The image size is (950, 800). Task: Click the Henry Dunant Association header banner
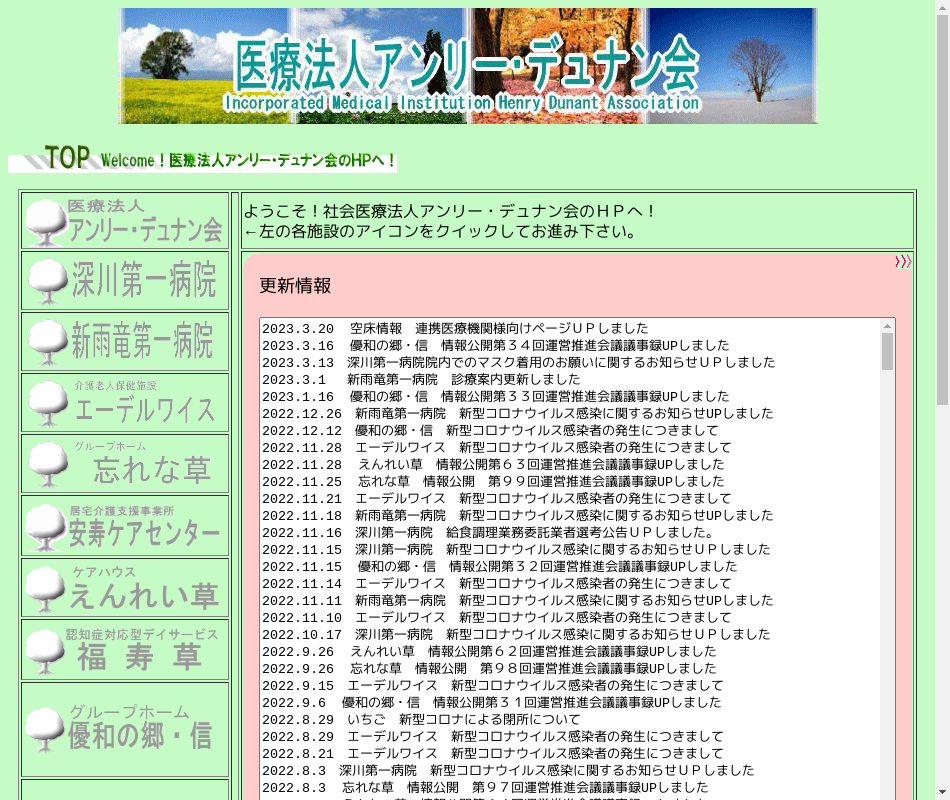coord(468,66)
